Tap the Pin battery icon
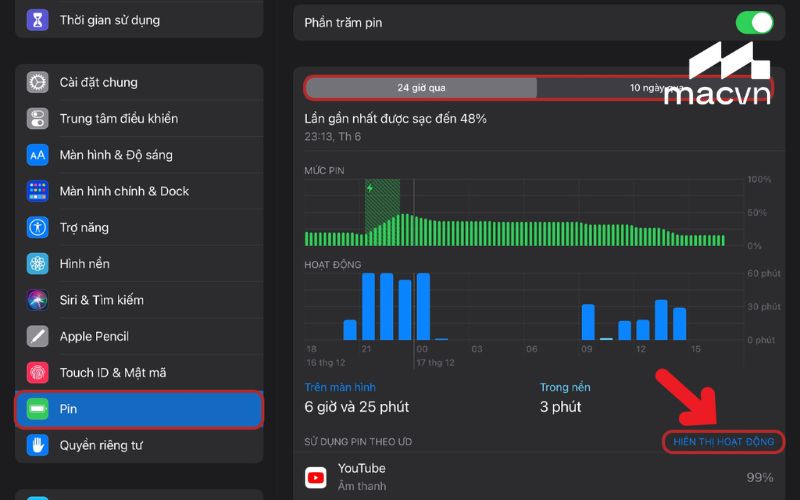 click(37, 409)
